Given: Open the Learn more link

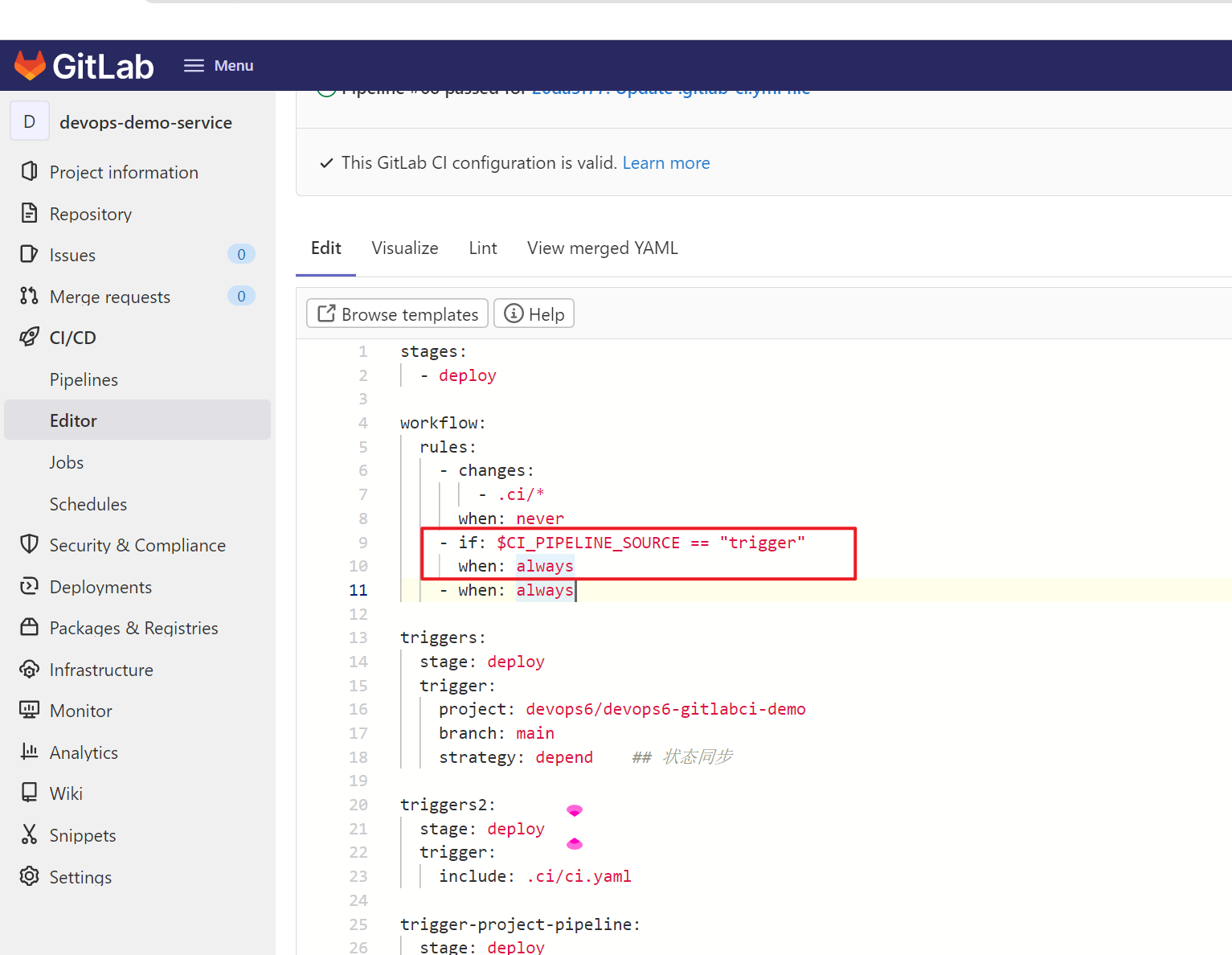Looking at the screenshot, I should click(666, 163).
